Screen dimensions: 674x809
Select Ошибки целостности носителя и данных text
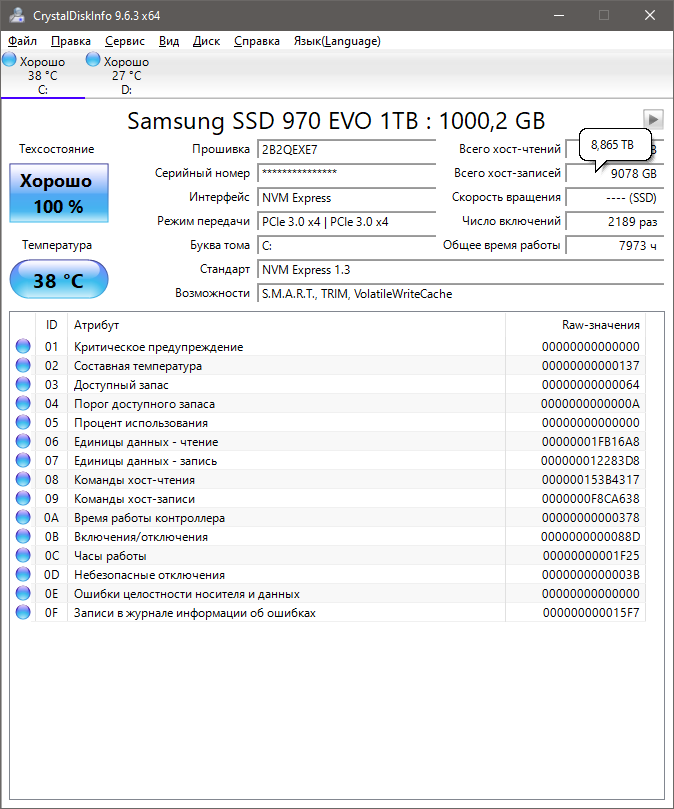tap(187, 594)
